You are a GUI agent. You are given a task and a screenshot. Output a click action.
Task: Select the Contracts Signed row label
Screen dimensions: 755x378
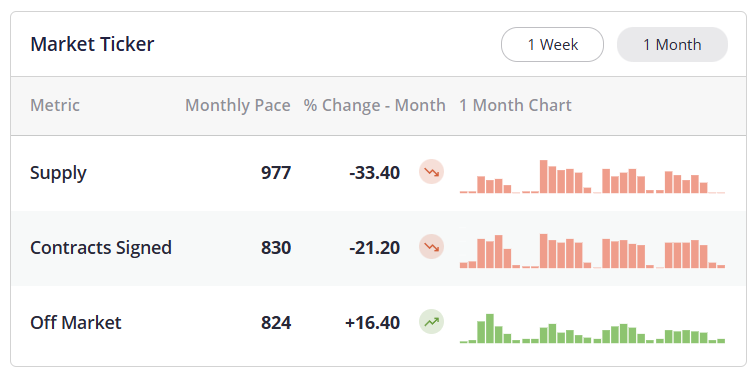(101, 248)
